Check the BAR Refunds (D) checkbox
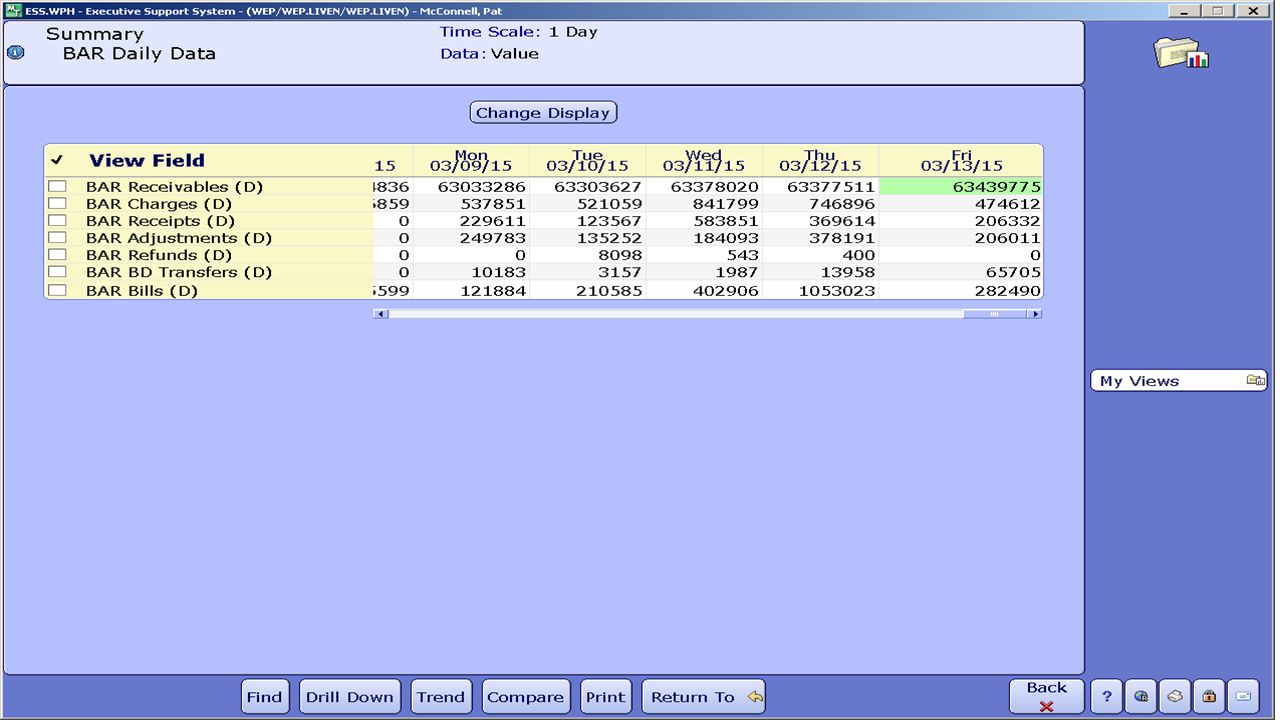The height and width of the screenshot is (720, 1280). click(58, 255)
